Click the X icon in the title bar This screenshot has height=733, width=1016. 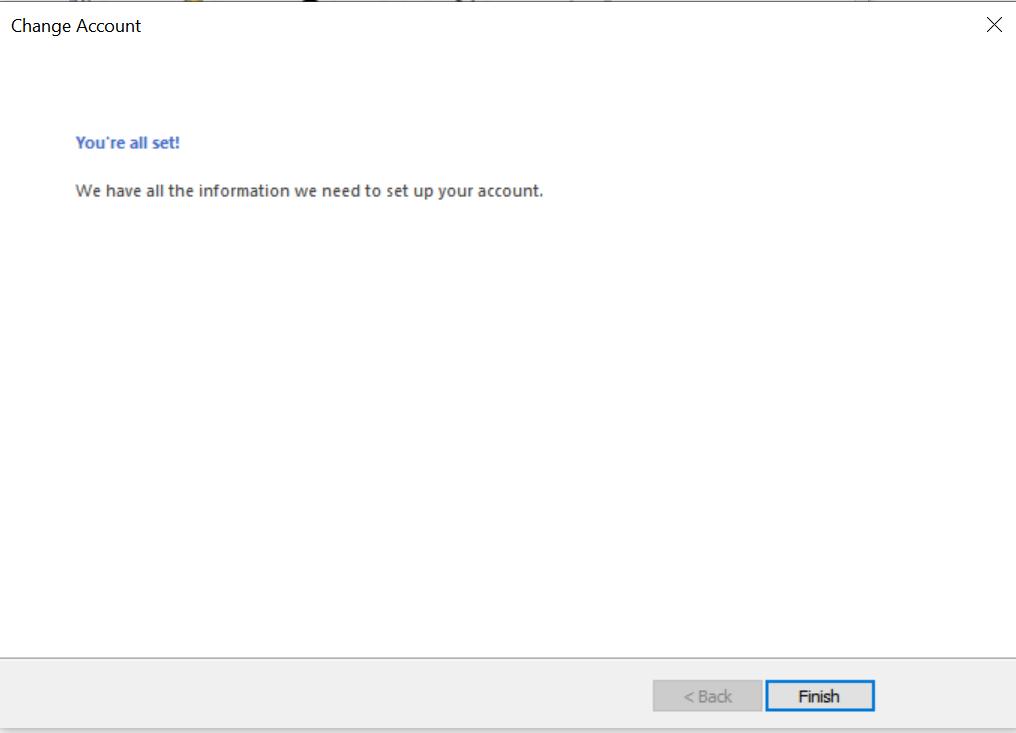tap(994, 26)
